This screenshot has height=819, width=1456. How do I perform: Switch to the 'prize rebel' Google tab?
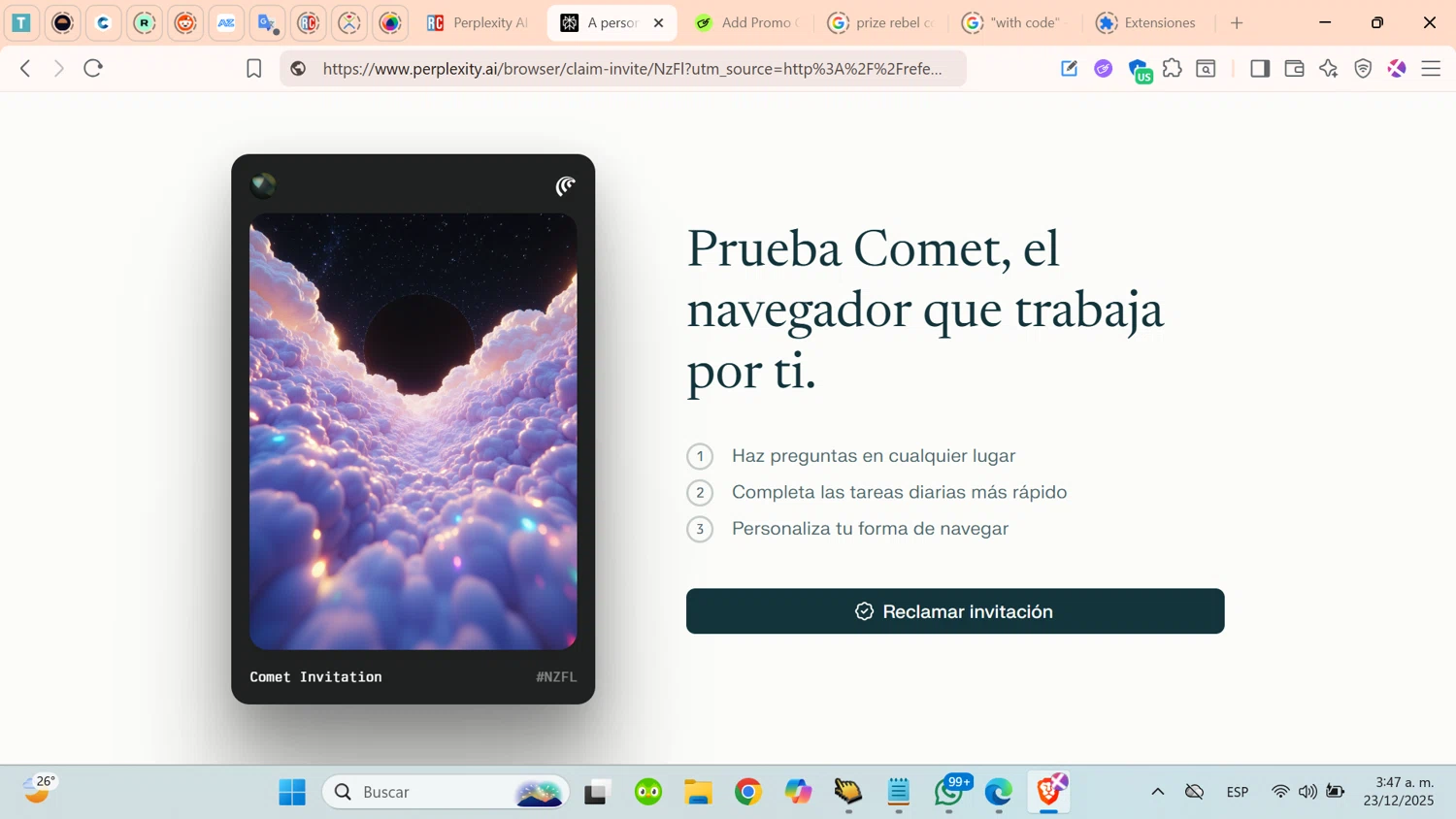point(881,23)
